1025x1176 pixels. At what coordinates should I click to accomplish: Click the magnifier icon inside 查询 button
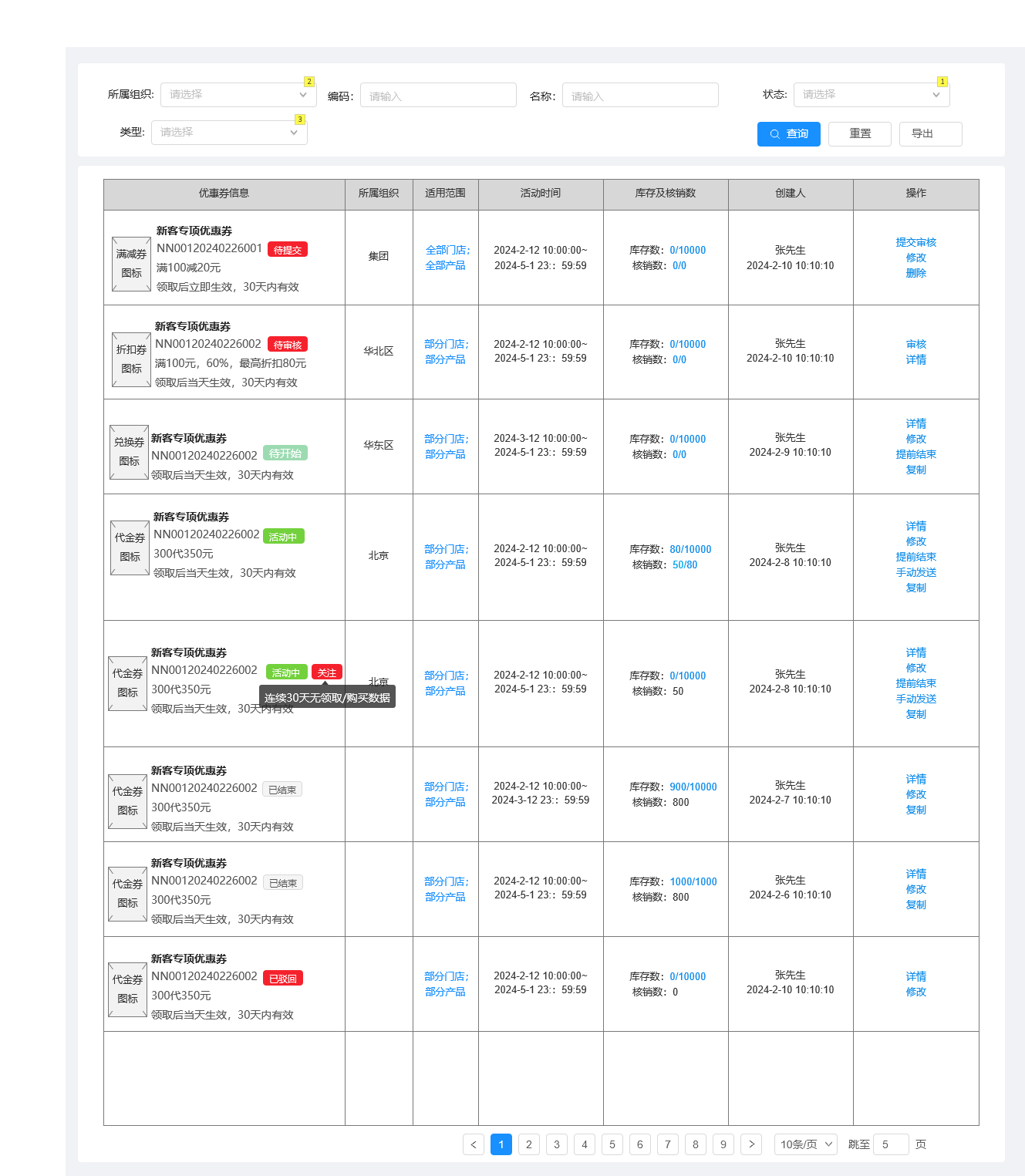pos(775,133)
